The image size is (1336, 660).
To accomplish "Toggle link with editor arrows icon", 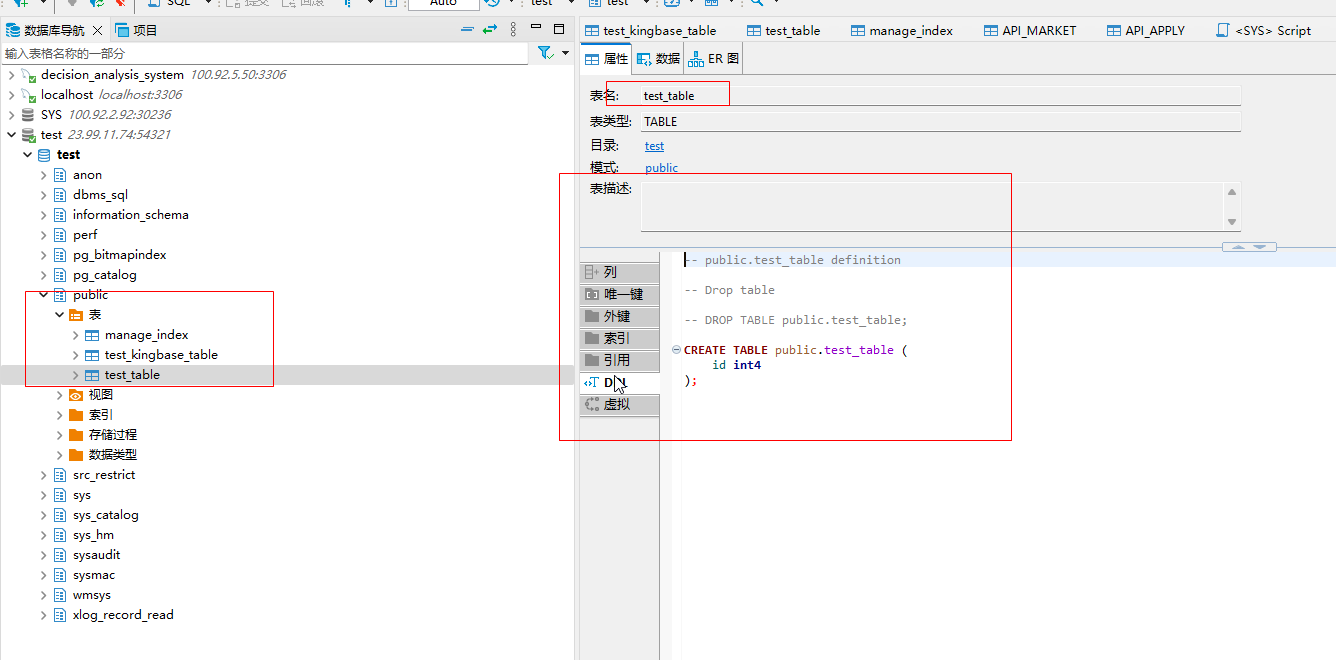I will point(490,30).
